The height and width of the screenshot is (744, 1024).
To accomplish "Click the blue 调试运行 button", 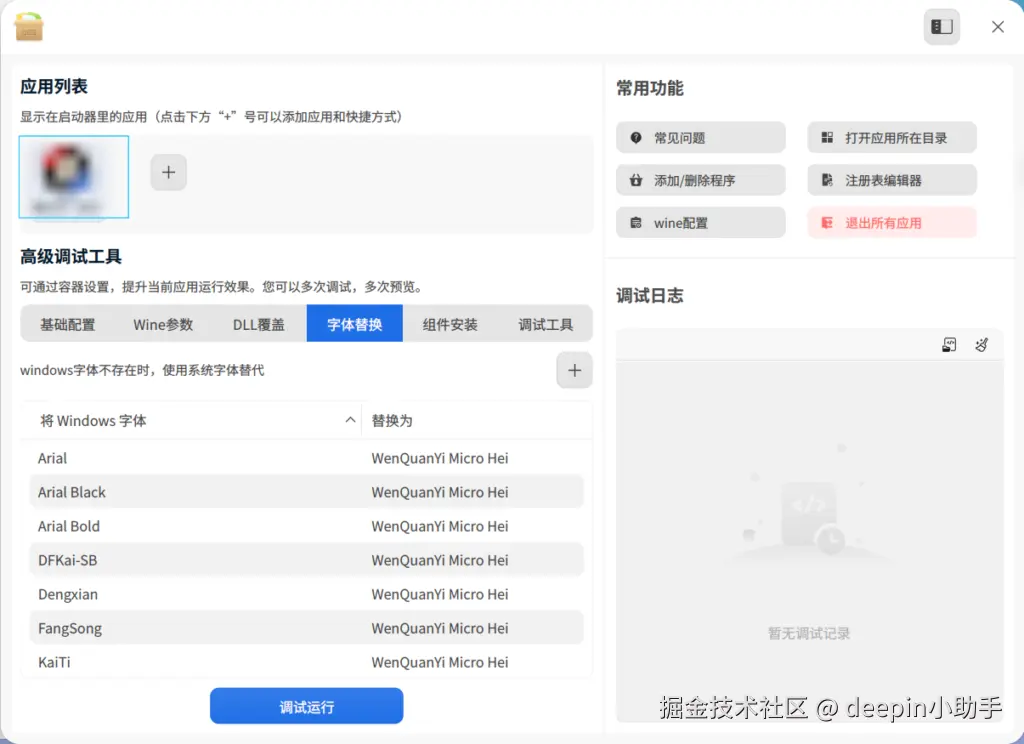I will [306, 706].
